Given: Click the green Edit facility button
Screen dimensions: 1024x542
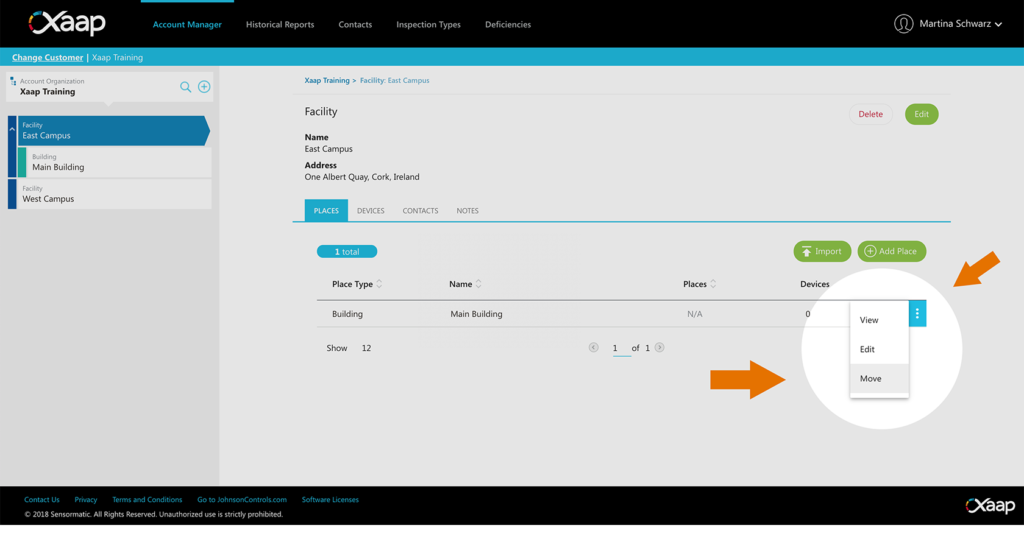Looking at the screenshot, I should (x=921, y=114).
